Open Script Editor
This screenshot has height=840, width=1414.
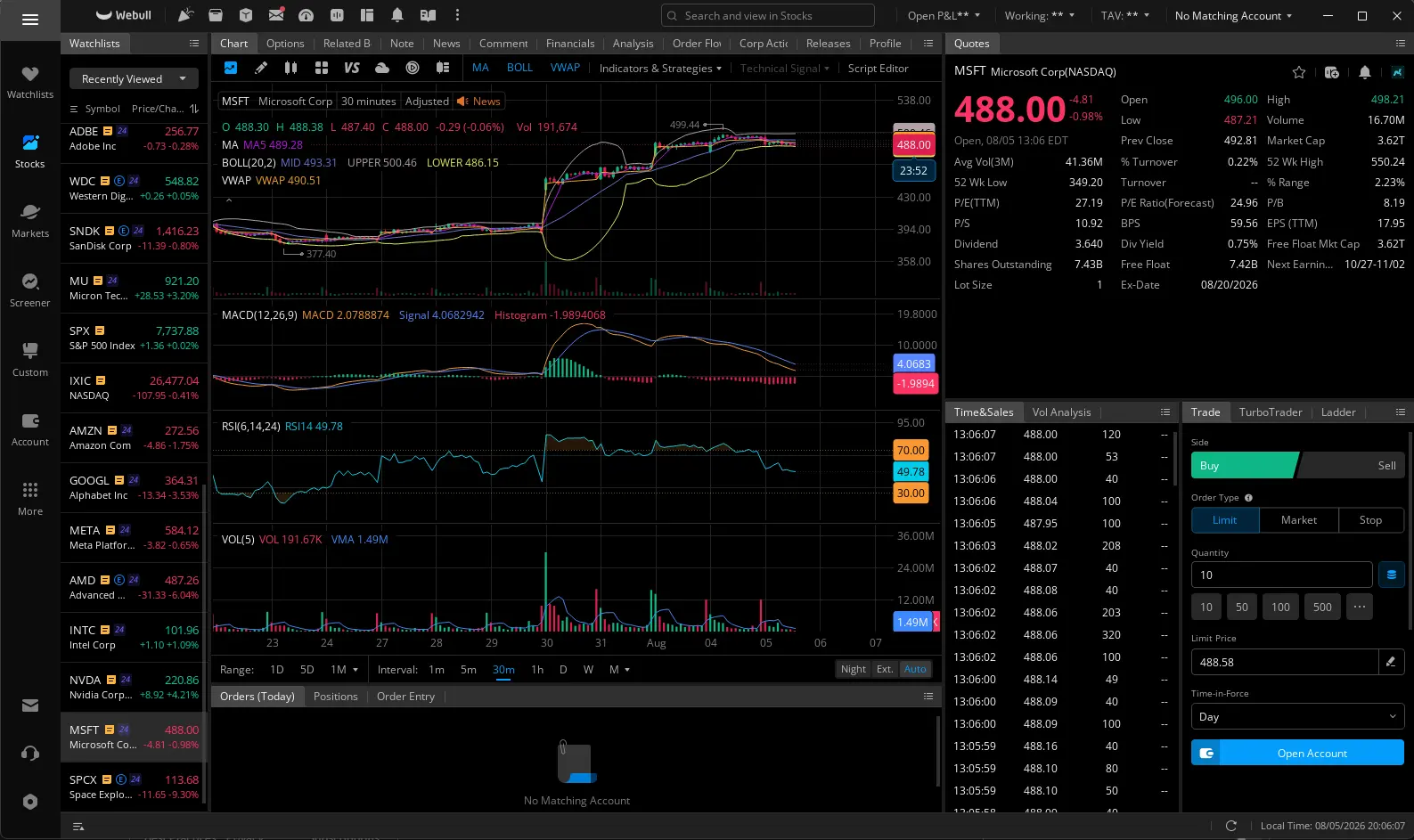click(878, 69)
